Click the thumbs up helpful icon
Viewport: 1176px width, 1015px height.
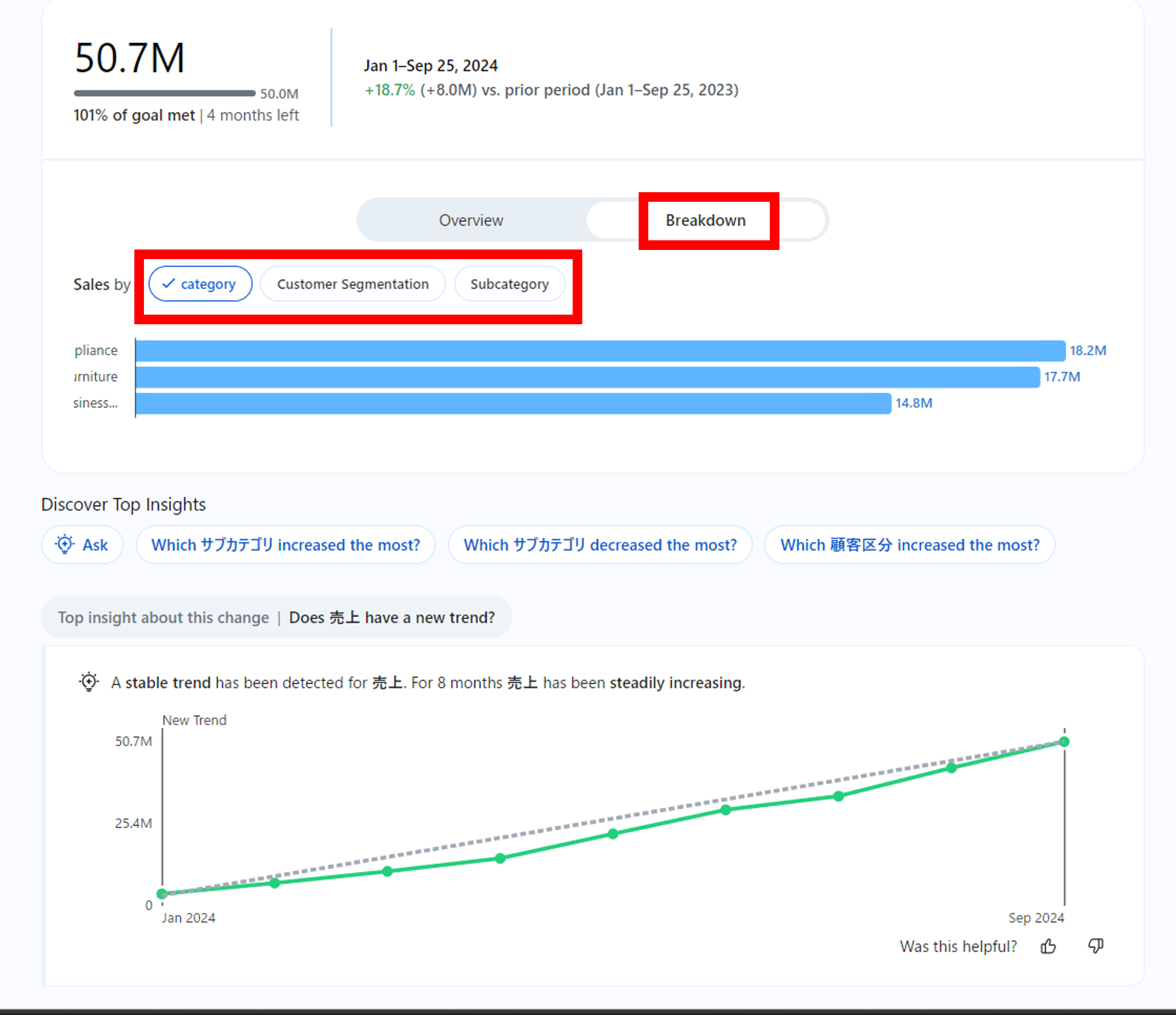pos(1048,946)
